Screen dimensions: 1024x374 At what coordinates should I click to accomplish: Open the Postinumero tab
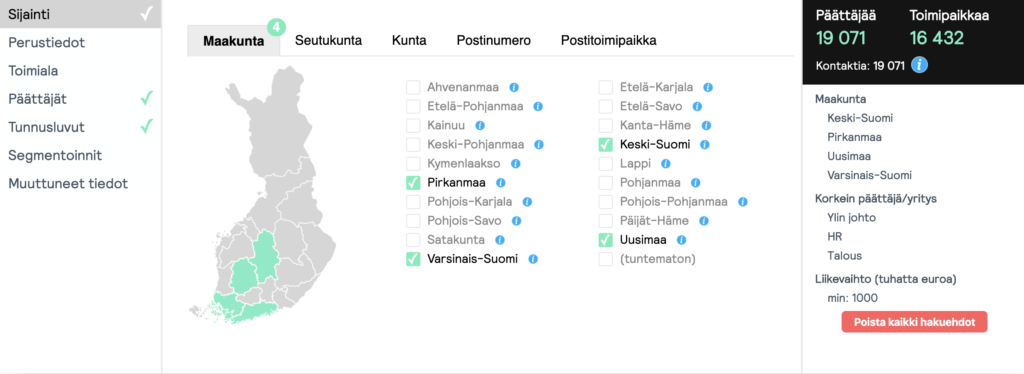[494, 40]
